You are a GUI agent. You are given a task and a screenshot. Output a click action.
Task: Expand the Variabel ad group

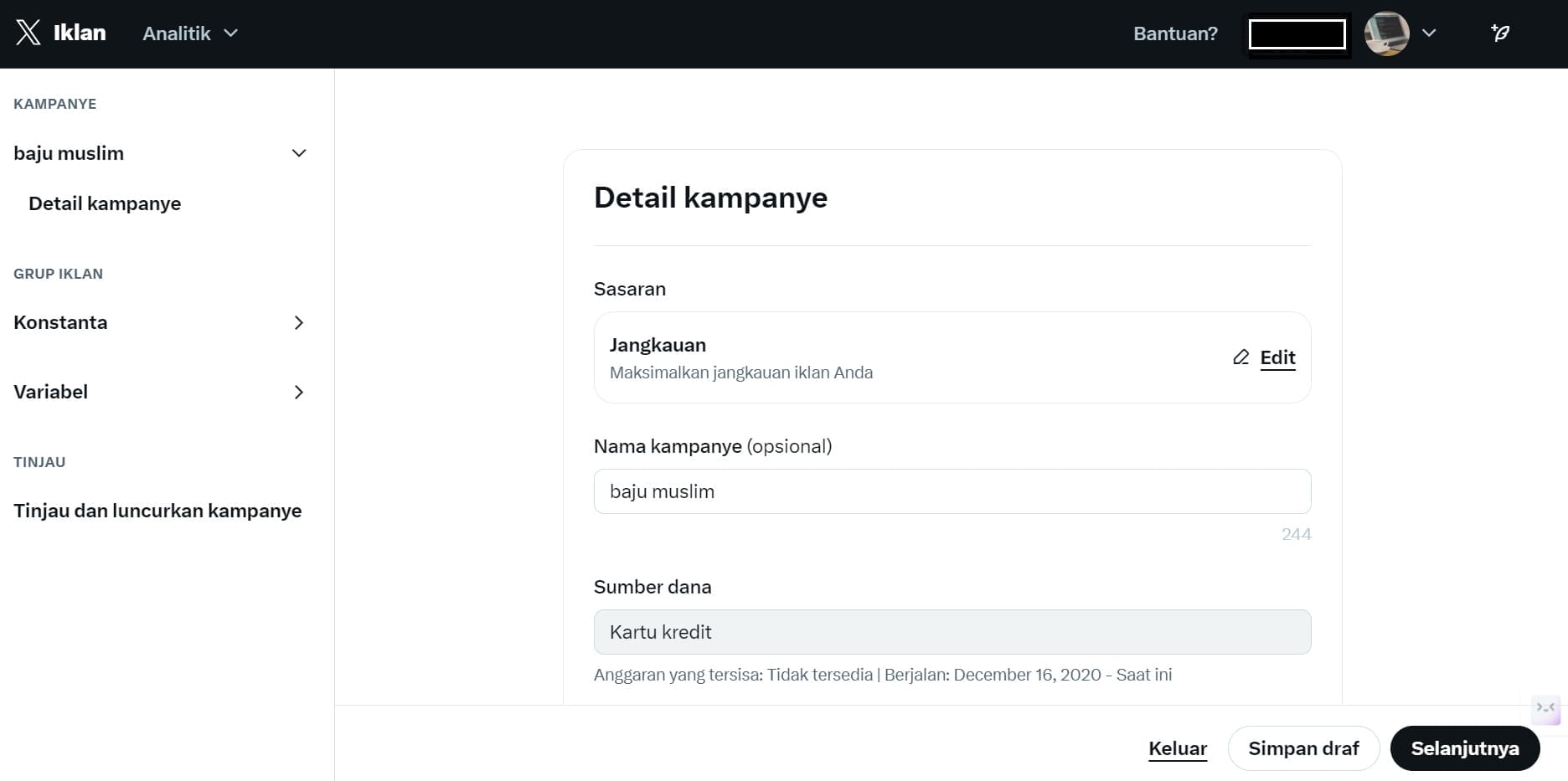(298, 393)
